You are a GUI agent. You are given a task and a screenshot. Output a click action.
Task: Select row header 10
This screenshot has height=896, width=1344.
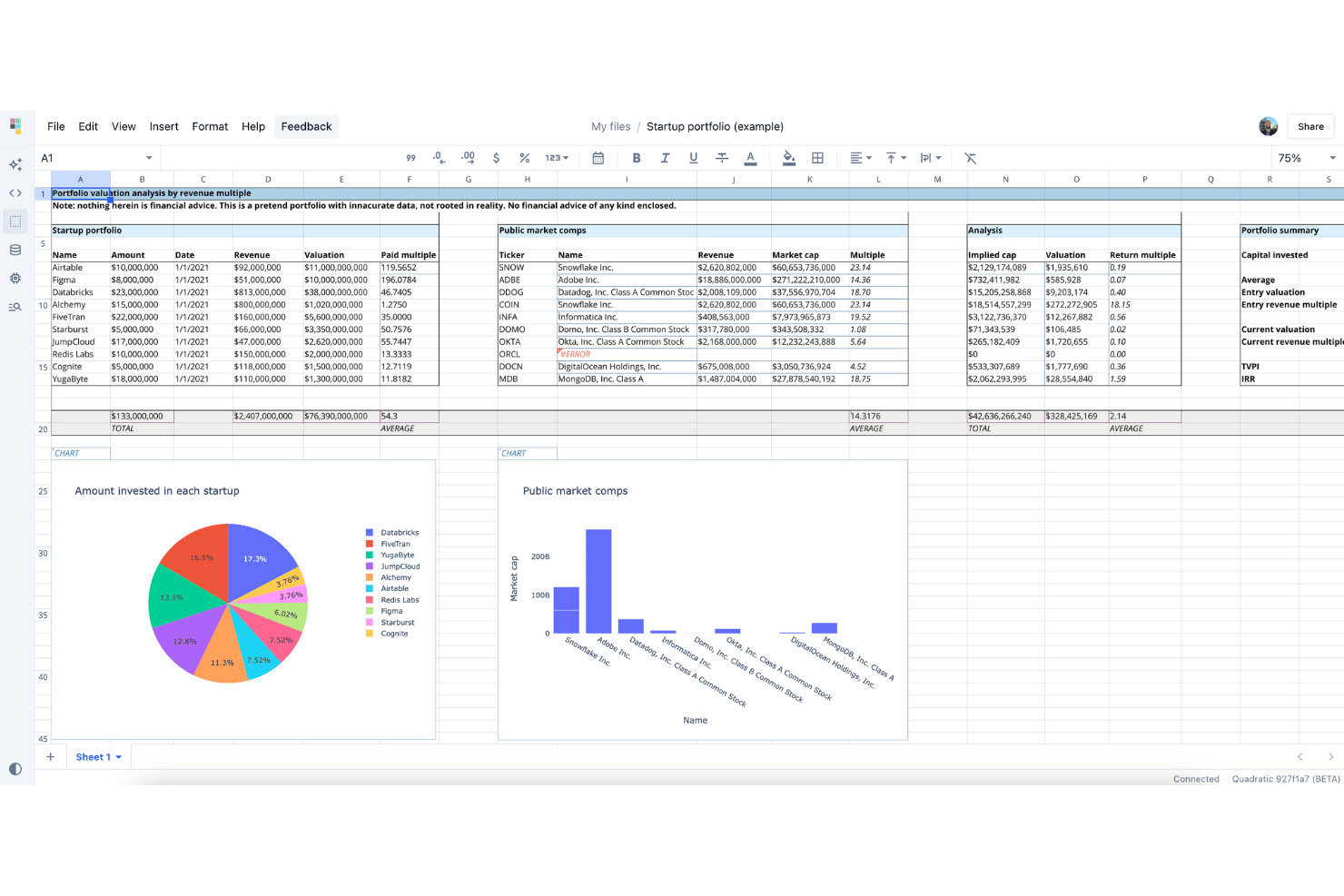pyautogui.click(x=43, y=306)
